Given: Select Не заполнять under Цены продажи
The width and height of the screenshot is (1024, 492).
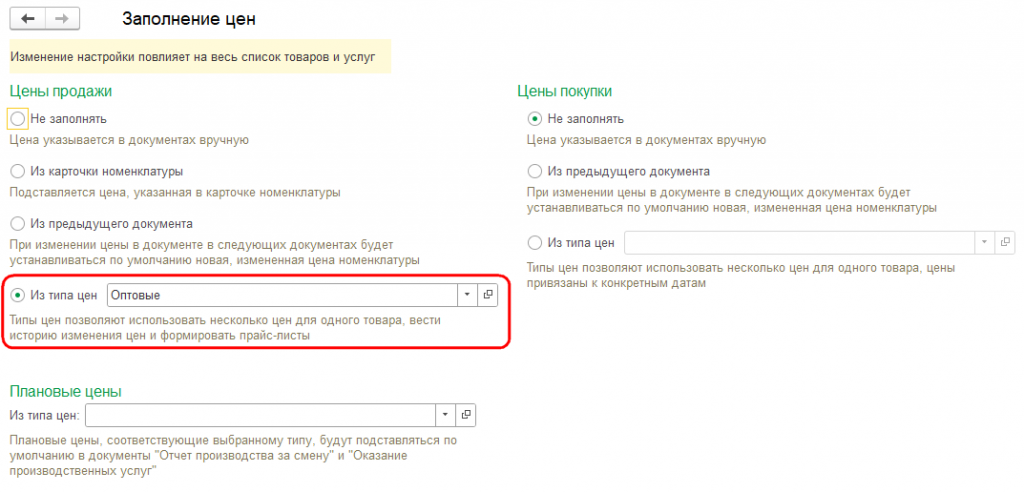Looking at the screenshot, I should 18,119.
